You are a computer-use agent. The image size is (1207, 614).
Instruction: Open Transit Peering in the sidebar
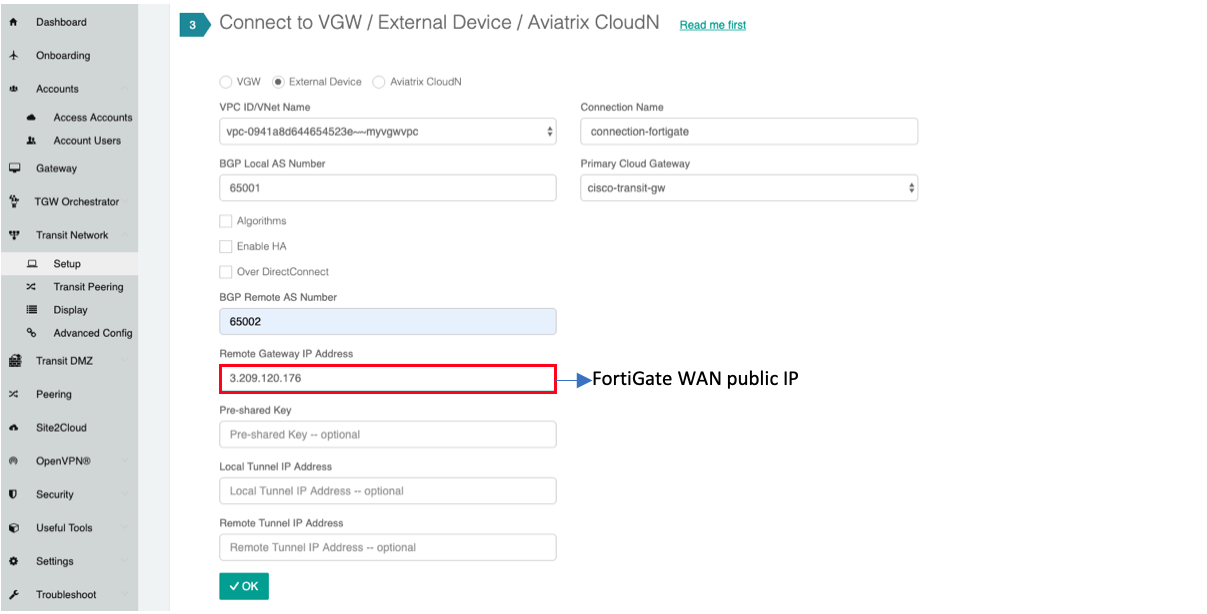pyautogui.click(x=88, y=287)
